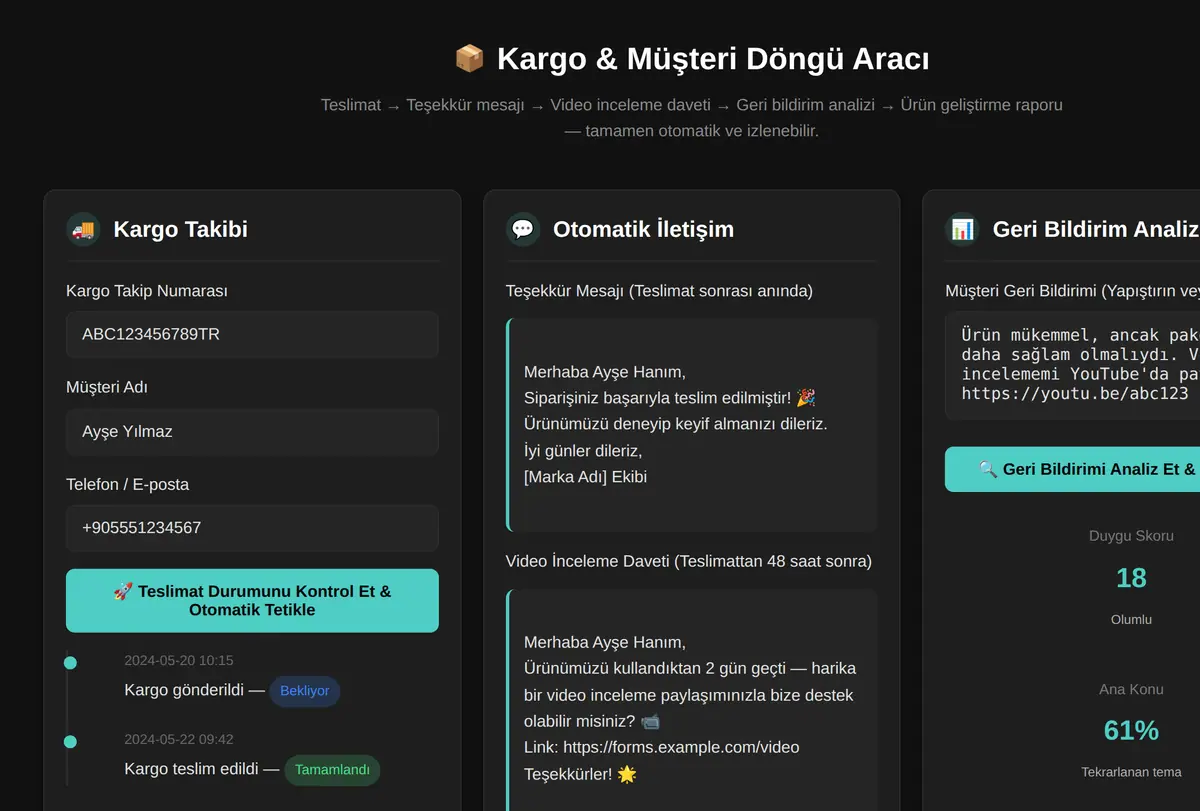Focus the Kargo Takip Numarası input field

[x=252, y=334]
